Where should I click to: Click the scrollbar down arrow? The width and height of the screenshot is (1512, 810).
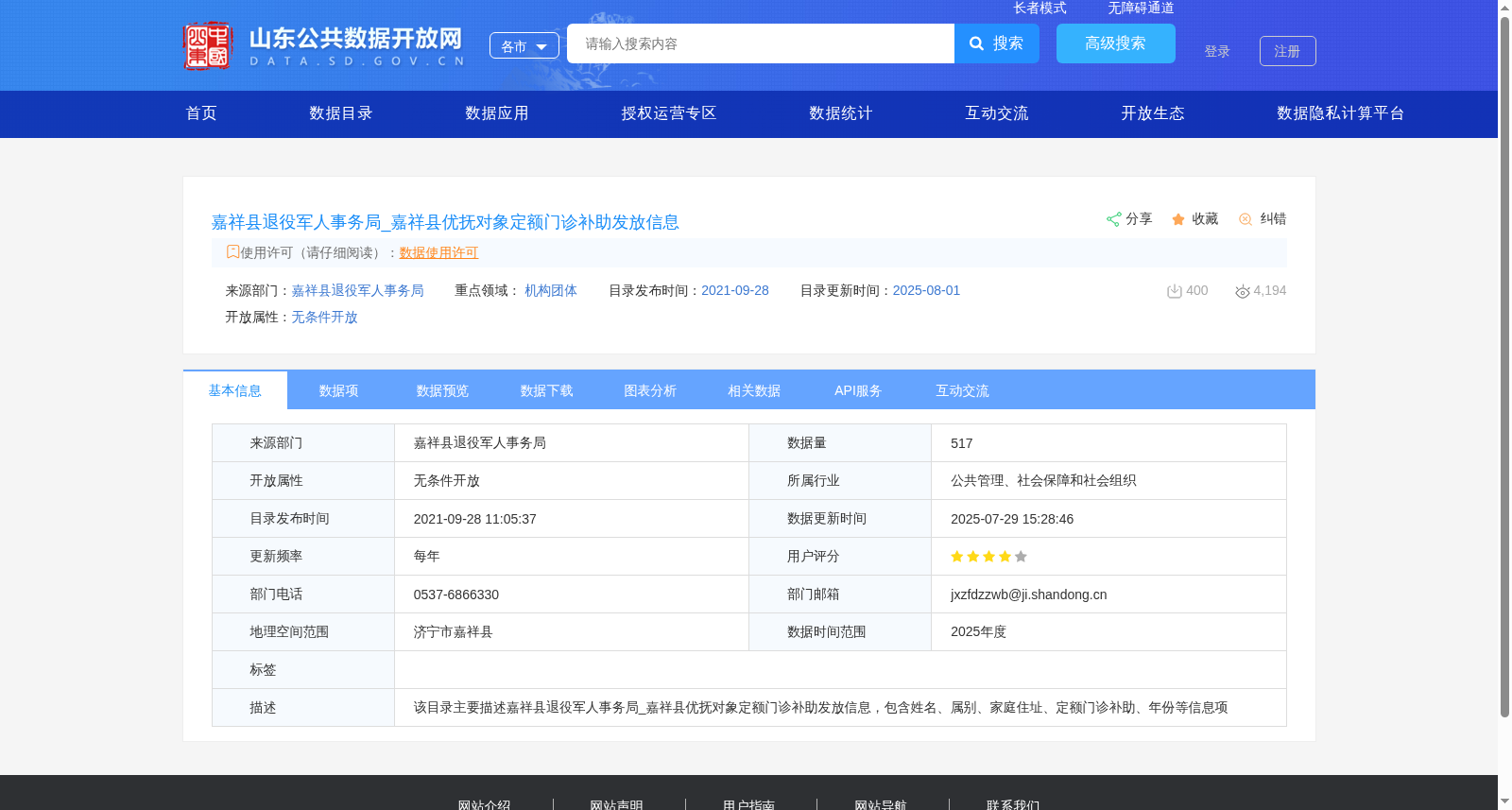[x=1505, y=801]
